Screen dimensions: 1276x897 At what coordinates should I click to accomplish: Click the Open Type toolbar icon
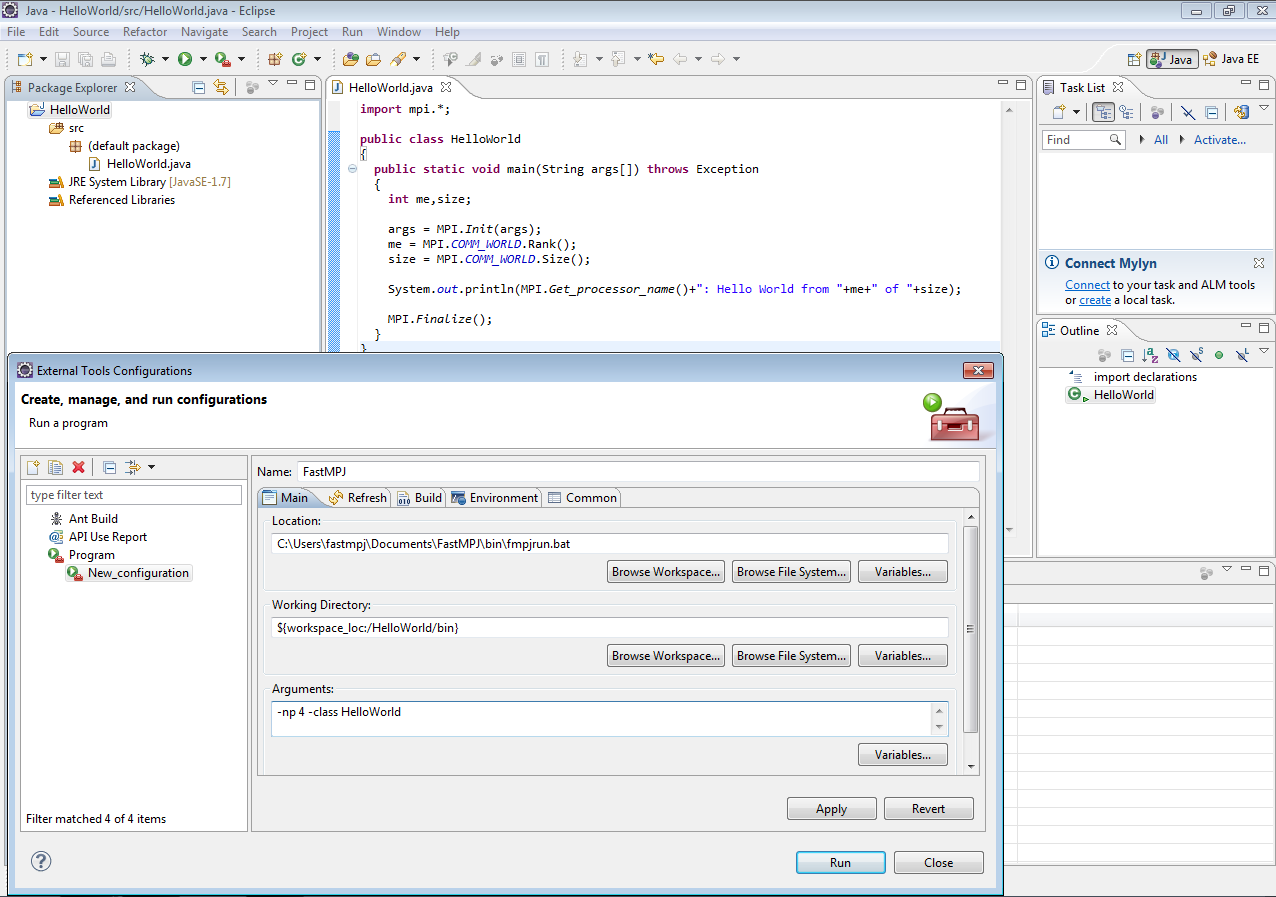pos(351,59)
